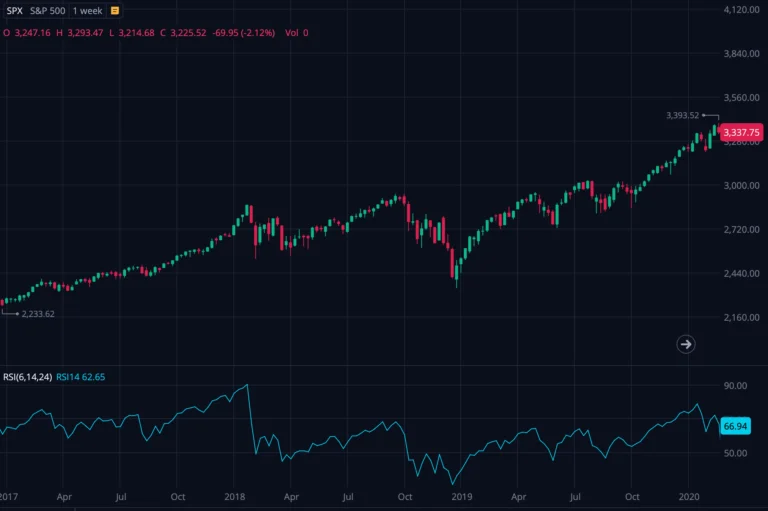This screenshot has height=511, width=768.
Task: Click the 4,120.00 price axis label
Action: click(741, 10)
